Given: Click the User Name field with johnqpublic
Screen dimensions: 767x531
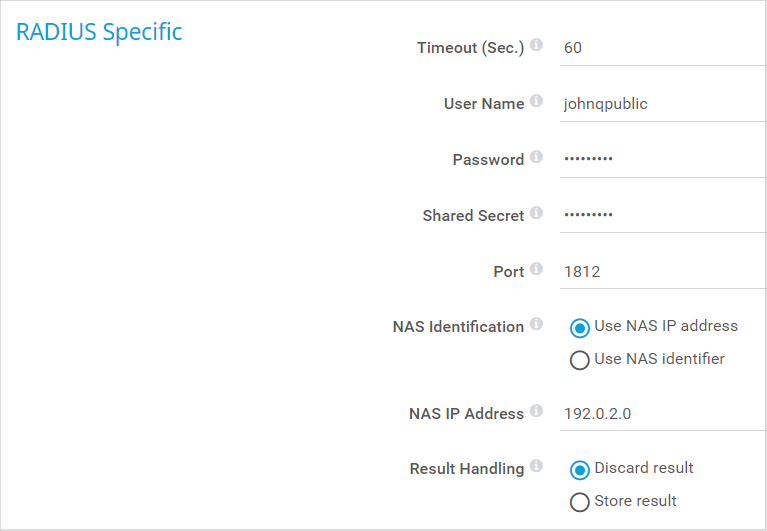Looking at the screenshot, I should tap(663, 104).
